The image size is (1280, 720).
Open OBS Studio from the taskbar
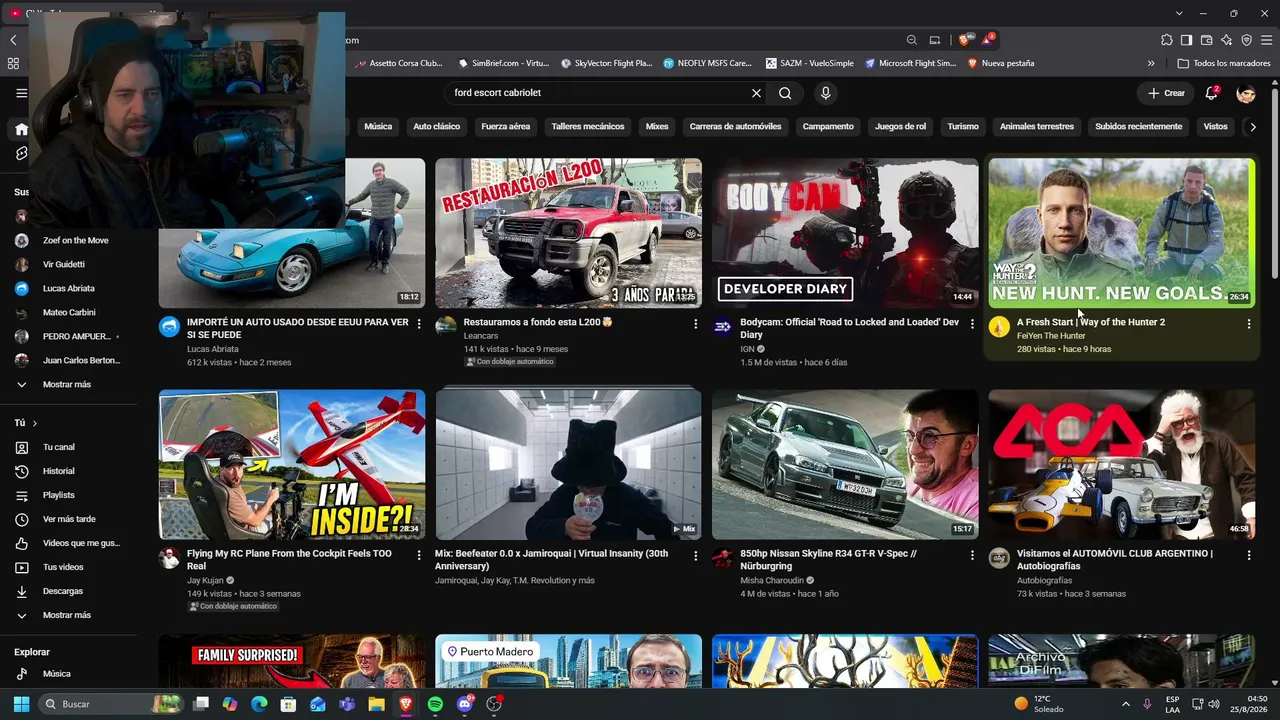[493, 704]
